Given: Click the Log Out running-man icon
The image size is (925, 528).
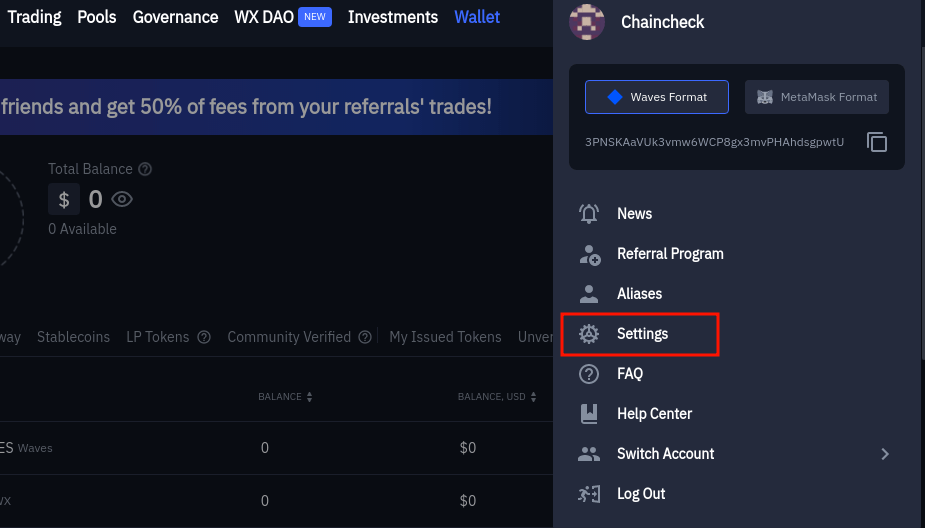Looking at the screenshot, I should pos(589,494).
